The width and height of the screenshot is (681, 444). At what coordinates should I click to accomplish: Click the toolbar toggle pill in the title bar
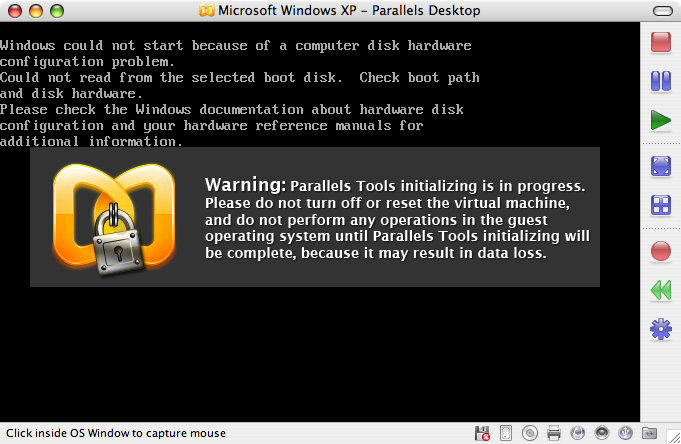point(663,11)
